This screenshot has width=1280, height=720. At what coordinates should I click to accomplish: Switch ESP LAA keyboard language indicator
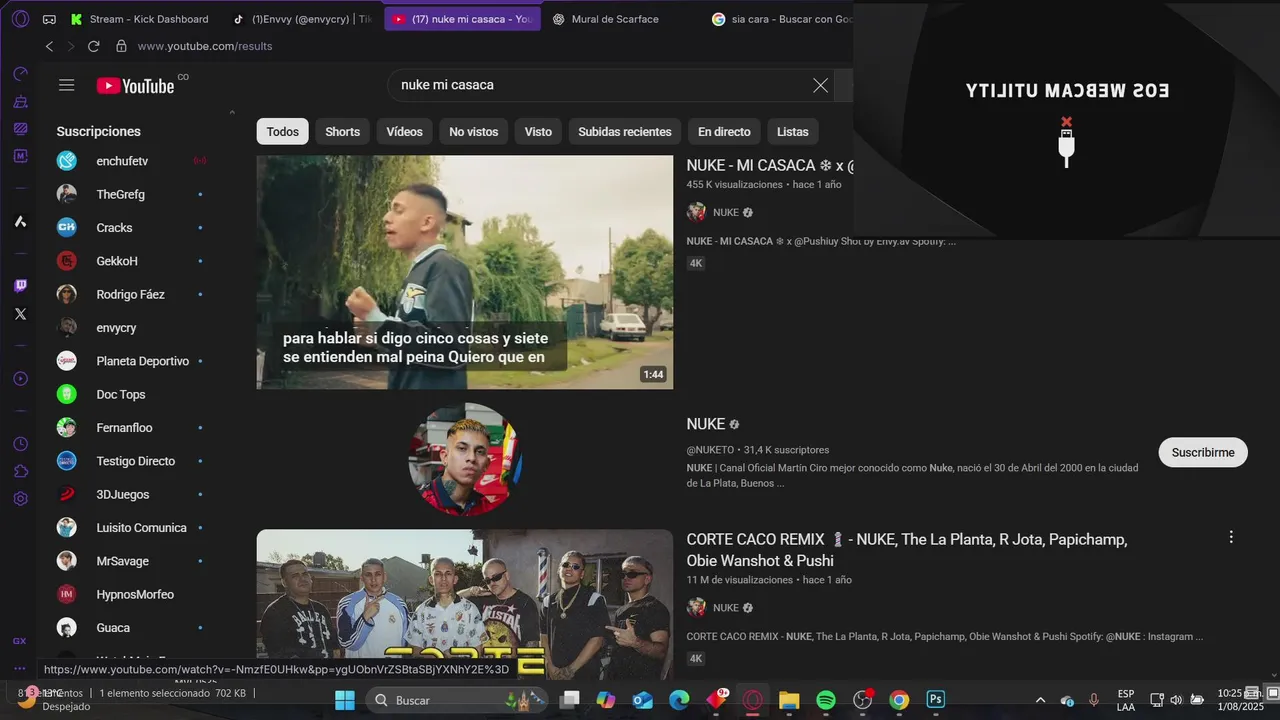(x=1126, y=700)
